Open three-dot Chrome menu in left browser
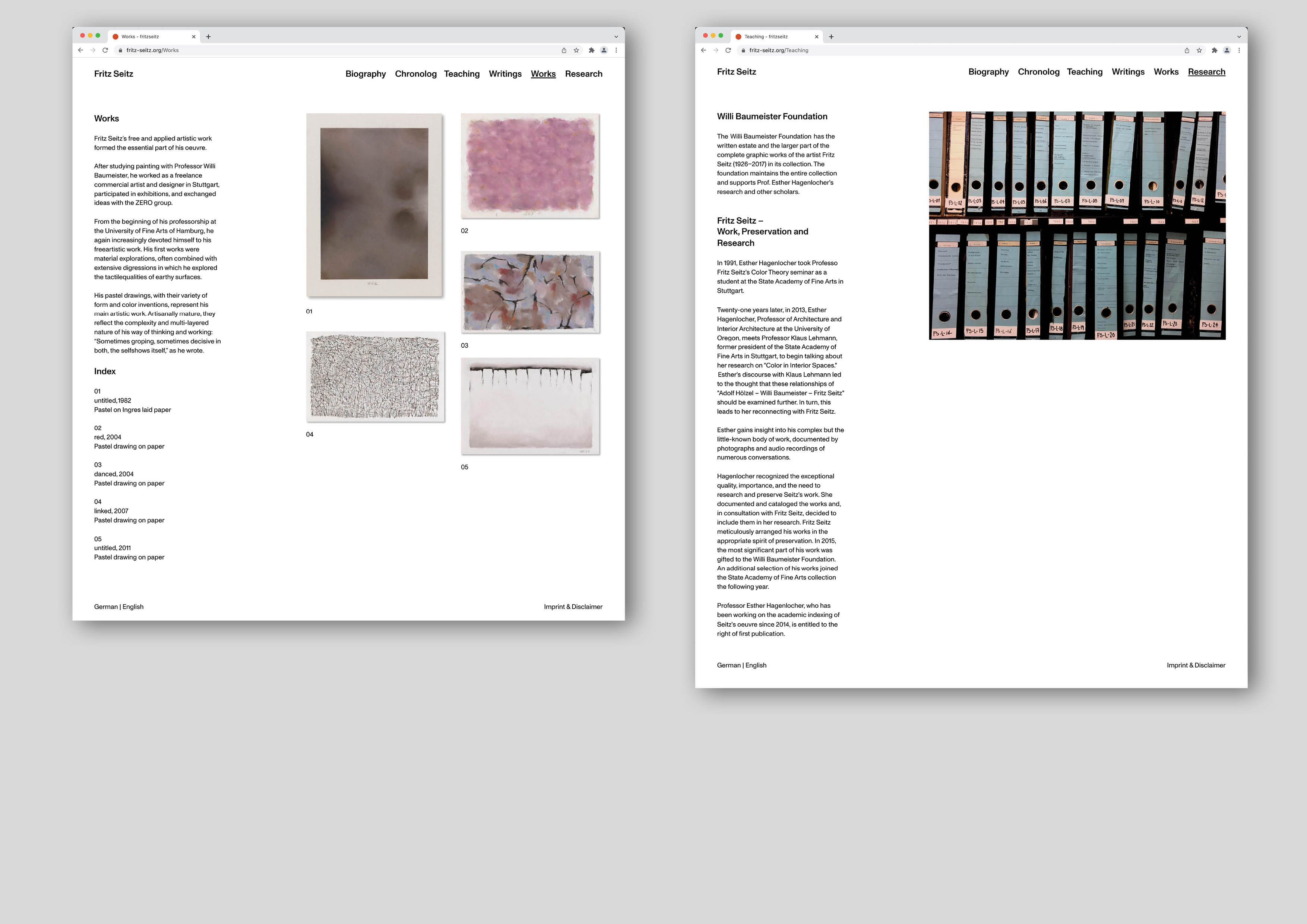Image resolution: width=1307 pixels, height=924 pixels. pyautogui.click(x=616, y=50)
